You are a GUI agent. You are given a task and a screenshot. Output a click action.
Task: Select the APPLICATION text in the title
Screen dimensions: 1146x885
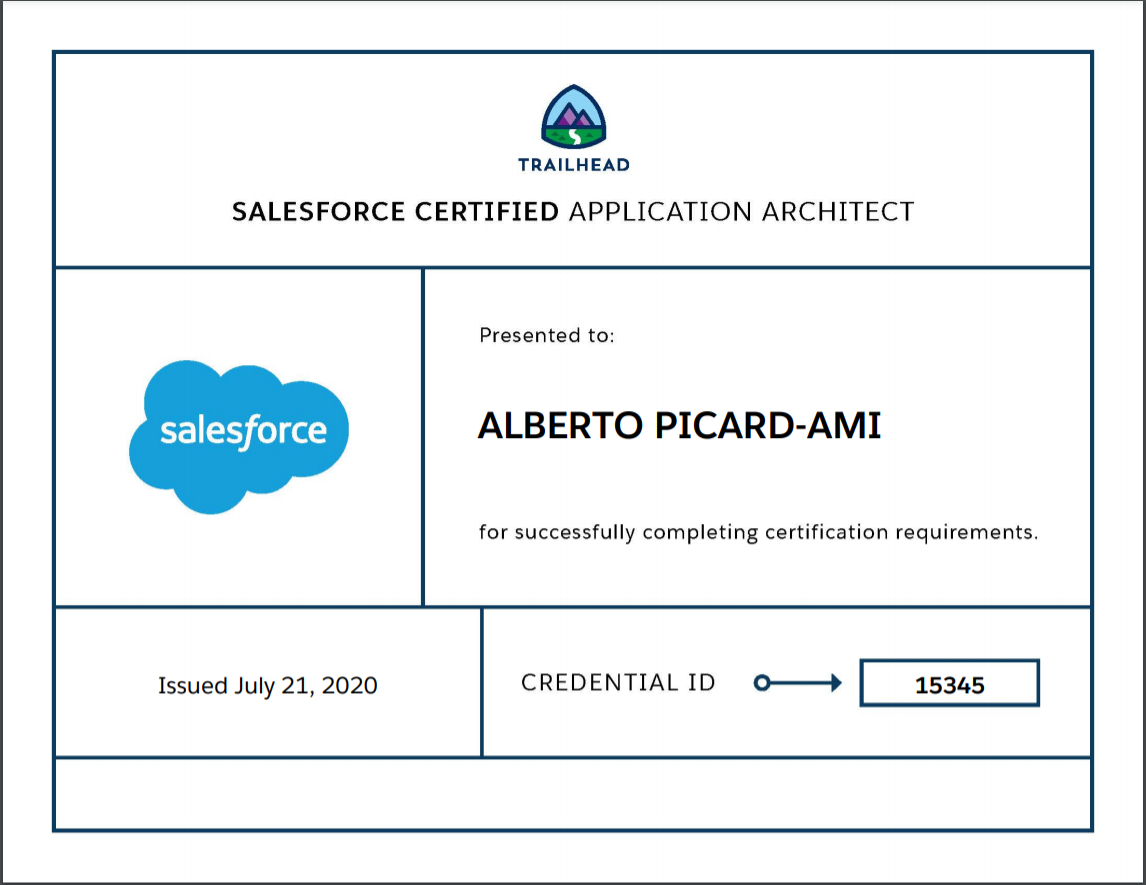660,212
